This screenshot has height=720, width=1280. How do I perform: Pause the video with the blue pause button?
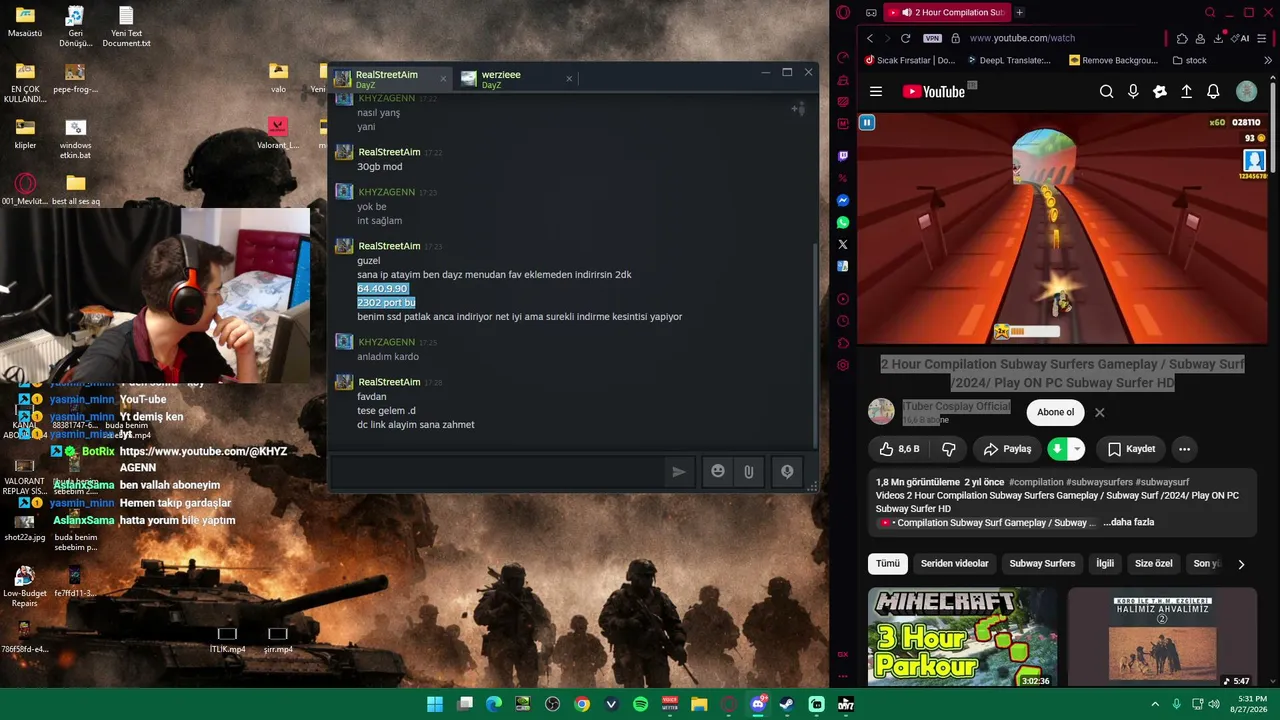coord(867,122)
